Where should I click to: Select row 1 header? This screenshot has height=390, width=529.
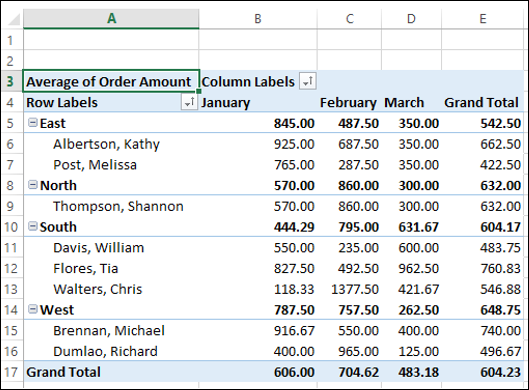point(11,40)
